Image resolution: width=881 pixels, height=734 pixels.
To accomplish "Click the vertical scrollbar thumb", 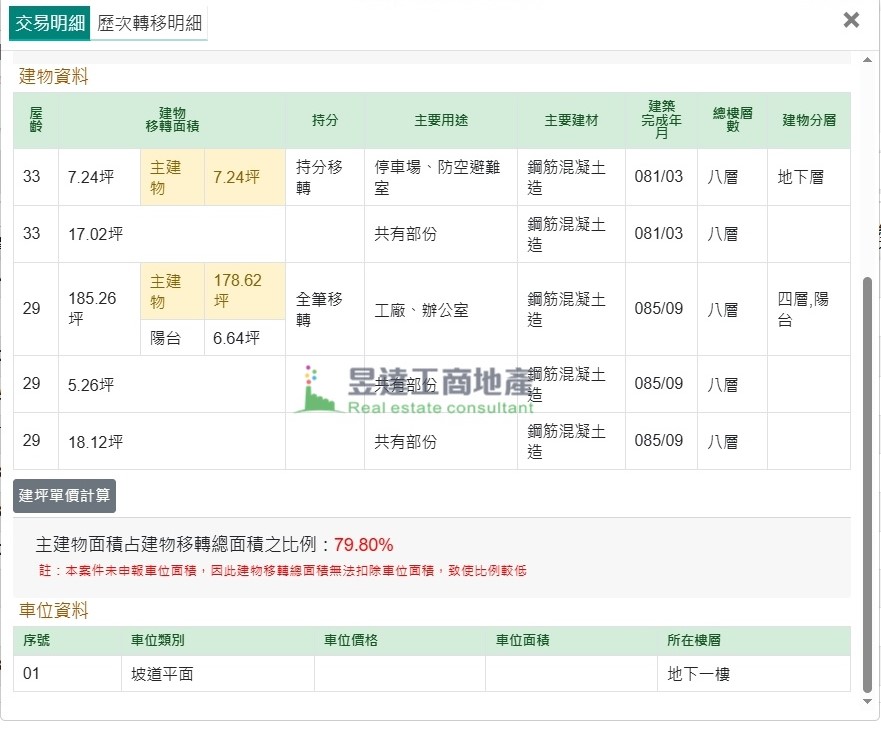I will [x=867, y=480].
